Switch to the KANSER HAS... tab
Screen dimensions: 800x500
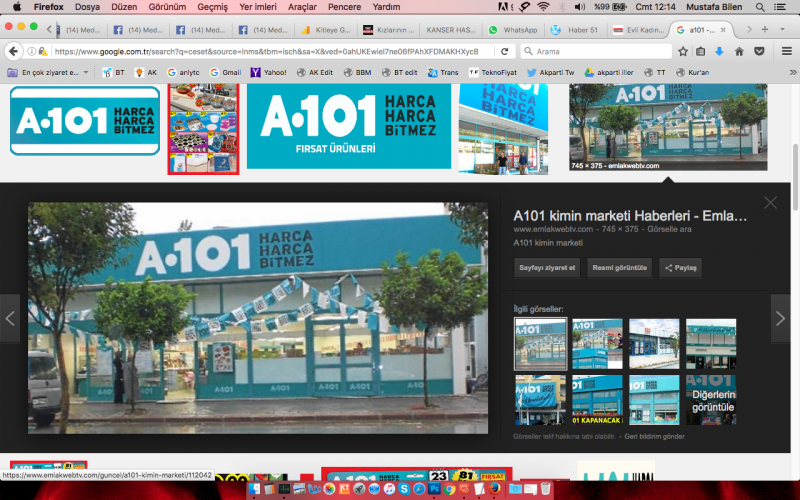coord(450,30)
